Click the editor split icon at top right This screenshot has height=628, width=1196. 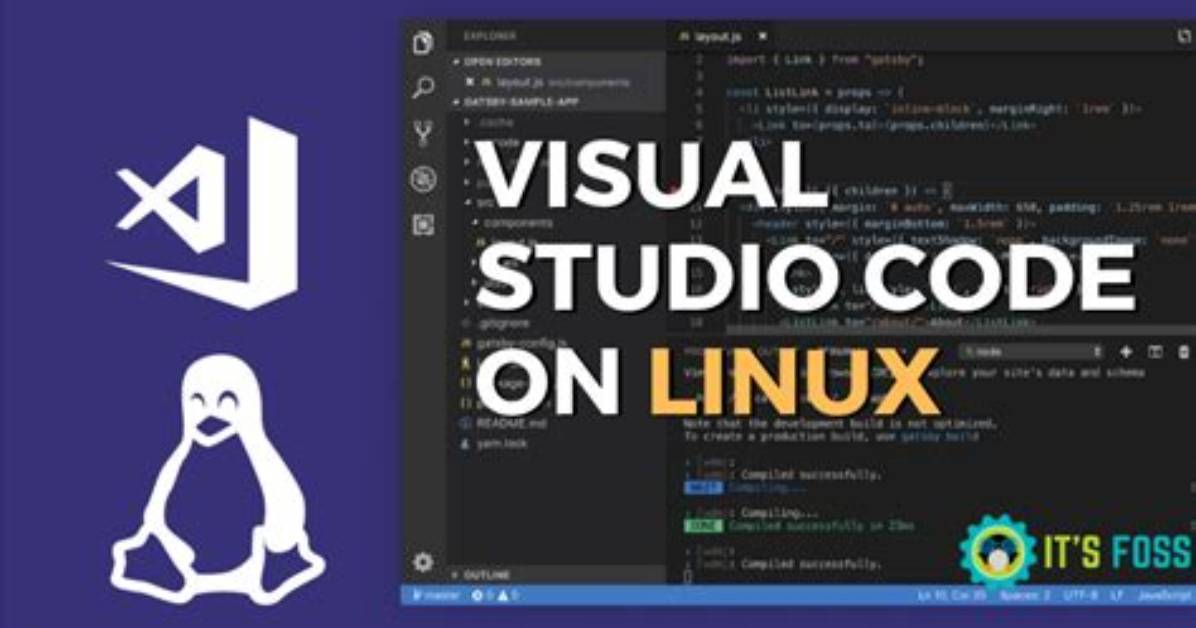coord(1185,36)
